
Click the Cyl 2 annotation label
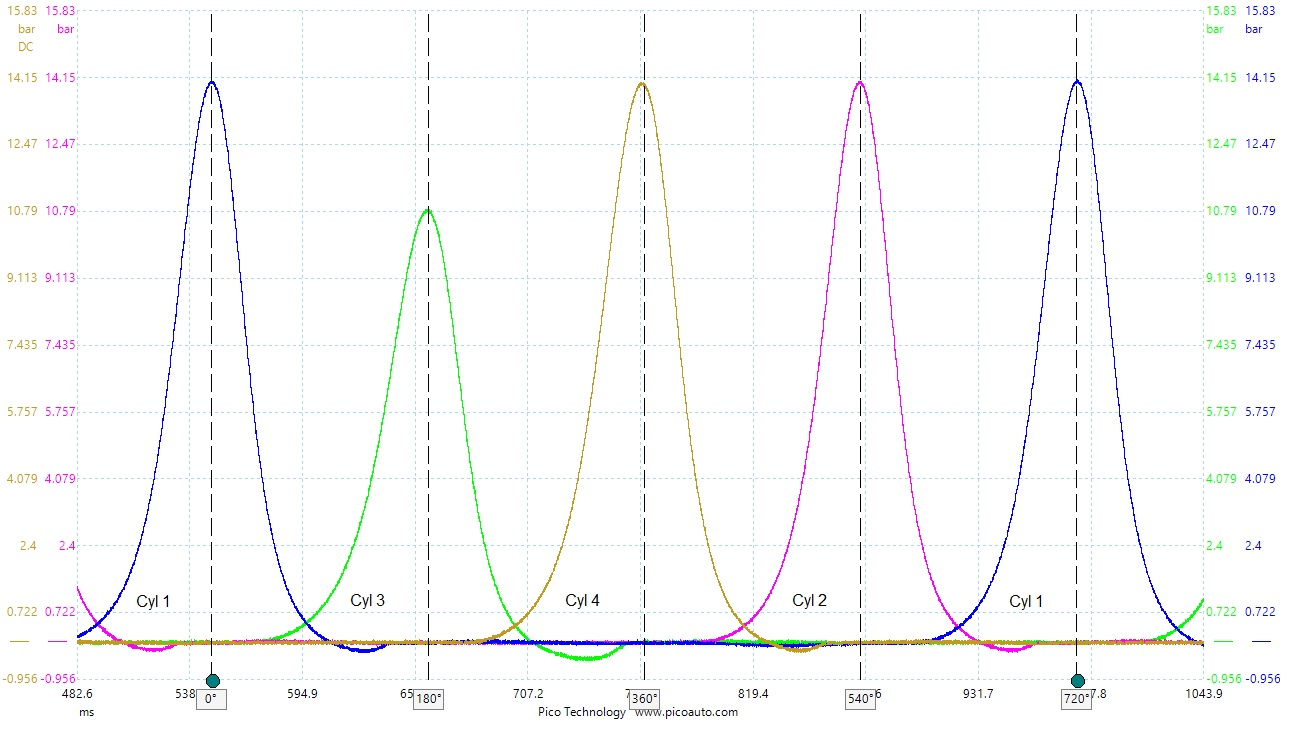coord(809,601)
